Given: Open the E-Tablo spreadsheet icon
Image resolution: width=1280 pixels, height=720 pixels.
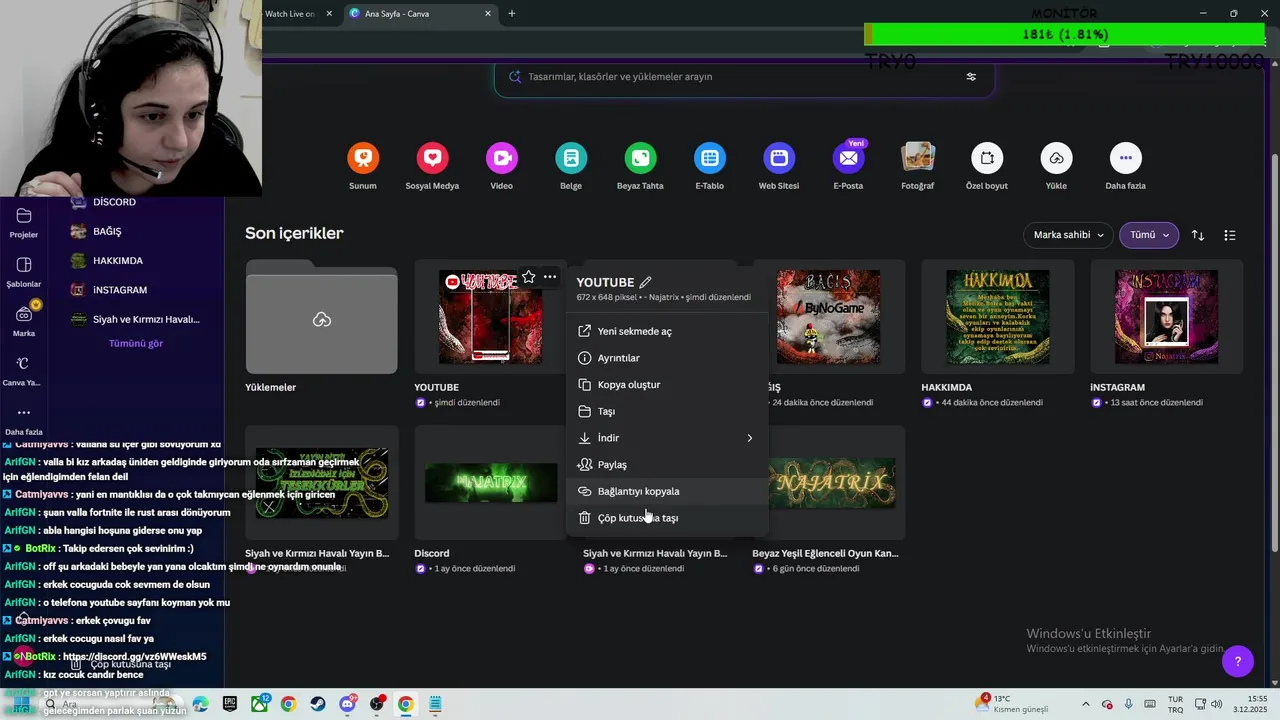Looking at the screenshot, I should click(x=710, y=158).
